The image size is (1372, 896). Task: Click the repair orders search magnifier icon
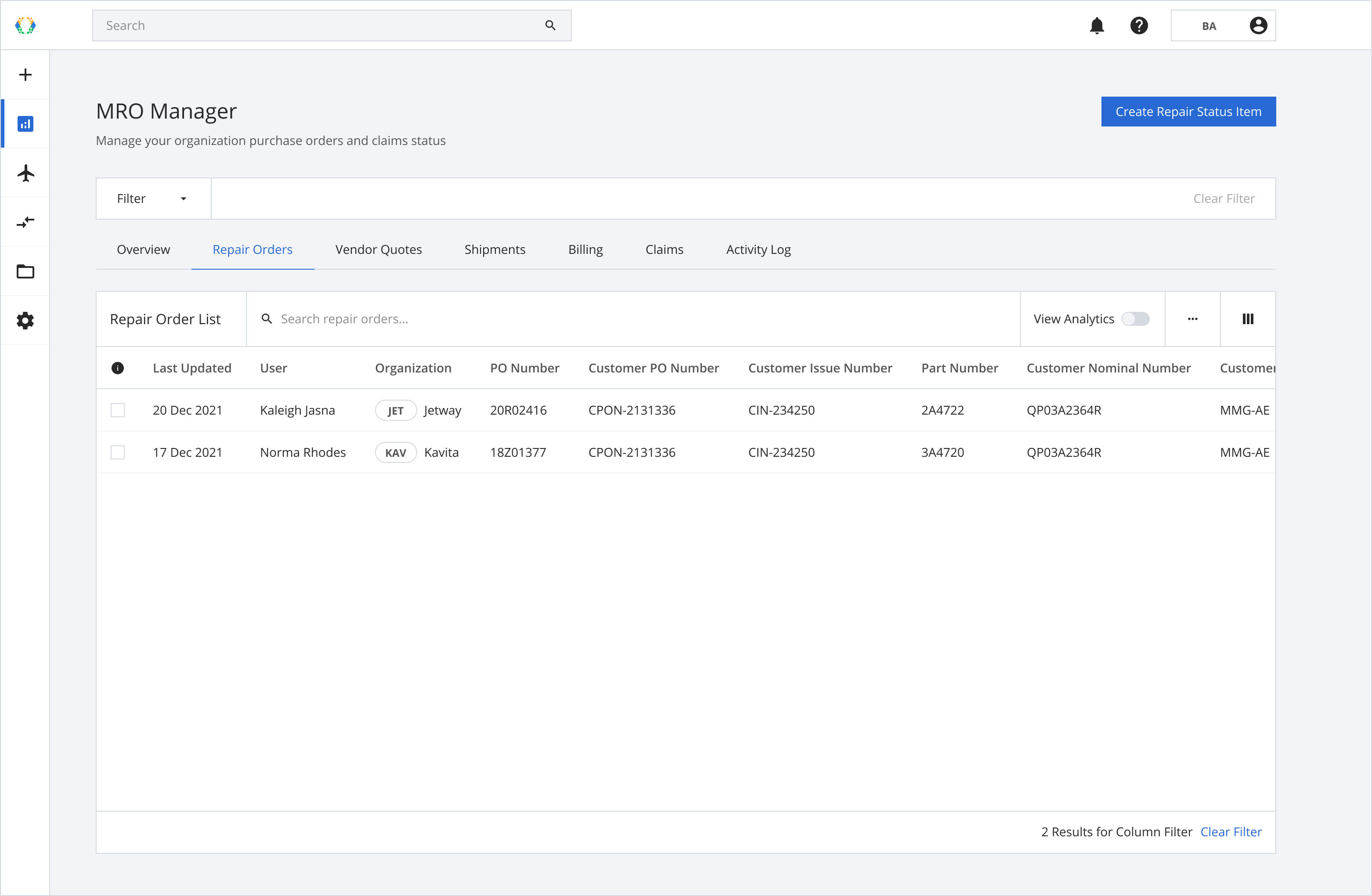[266, 319]
